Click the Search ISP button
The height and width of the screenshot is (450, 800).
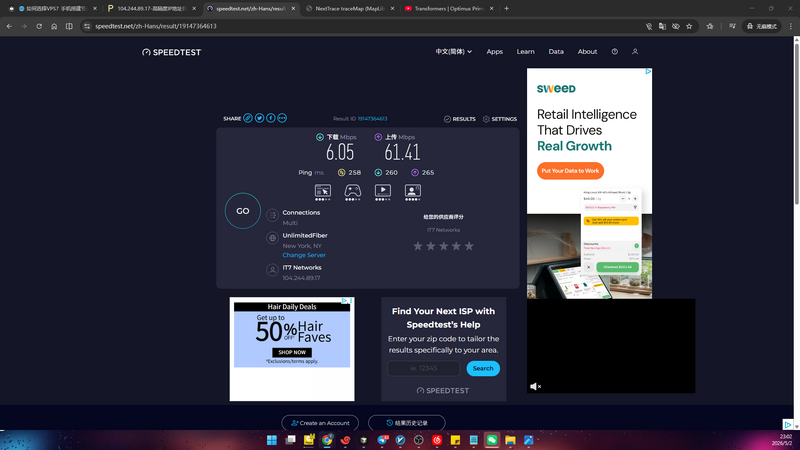(483, 368)
